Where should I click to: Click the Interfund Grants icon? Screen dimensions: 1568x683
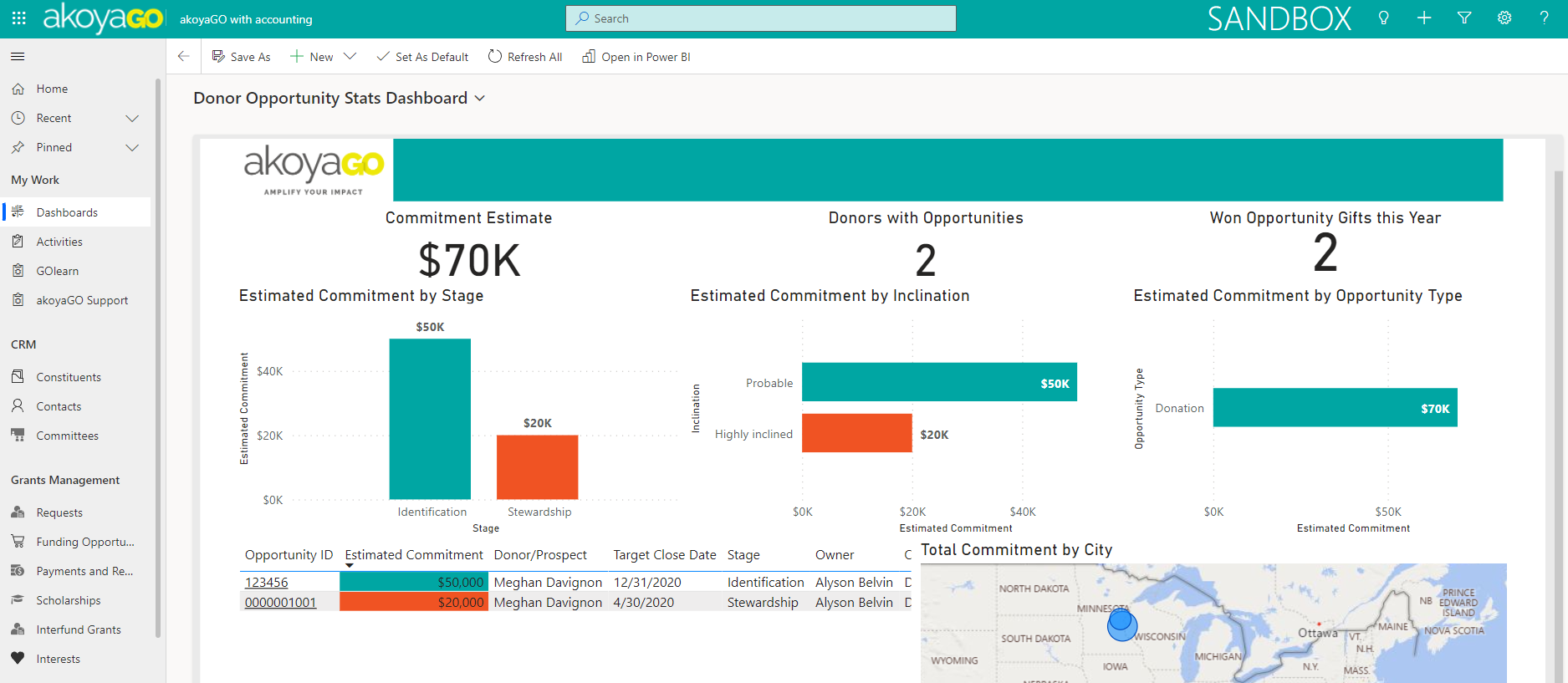point(18,629)
